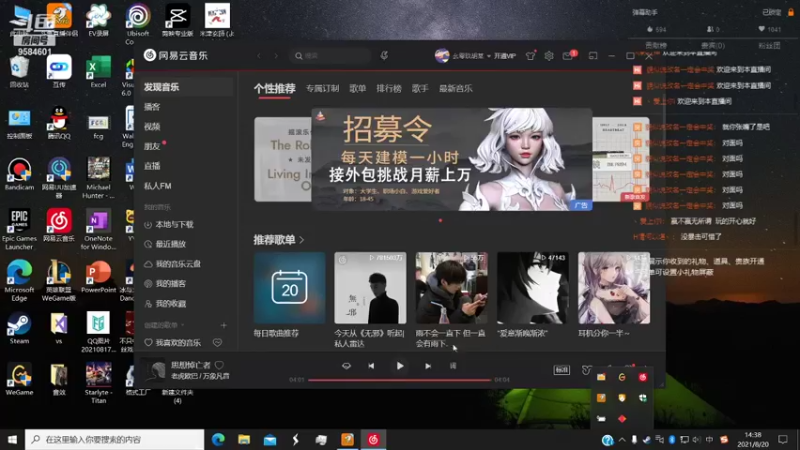Click the music search box
800x450 pixels.
(331, 56)
